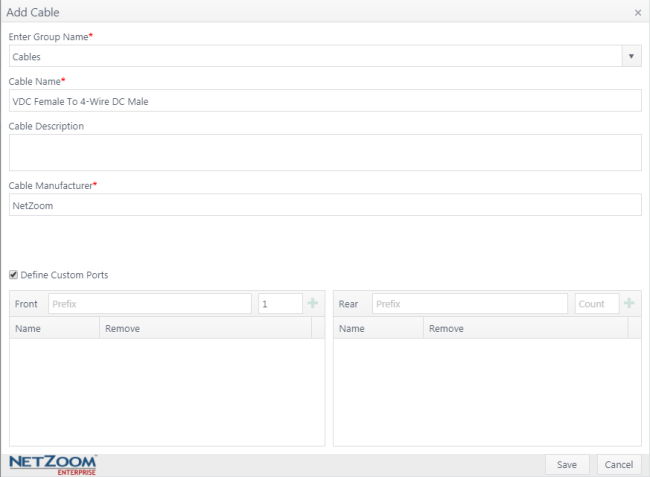Click the Front label
The width and height of the screenshot is (650, 477).
coord(26,304)
